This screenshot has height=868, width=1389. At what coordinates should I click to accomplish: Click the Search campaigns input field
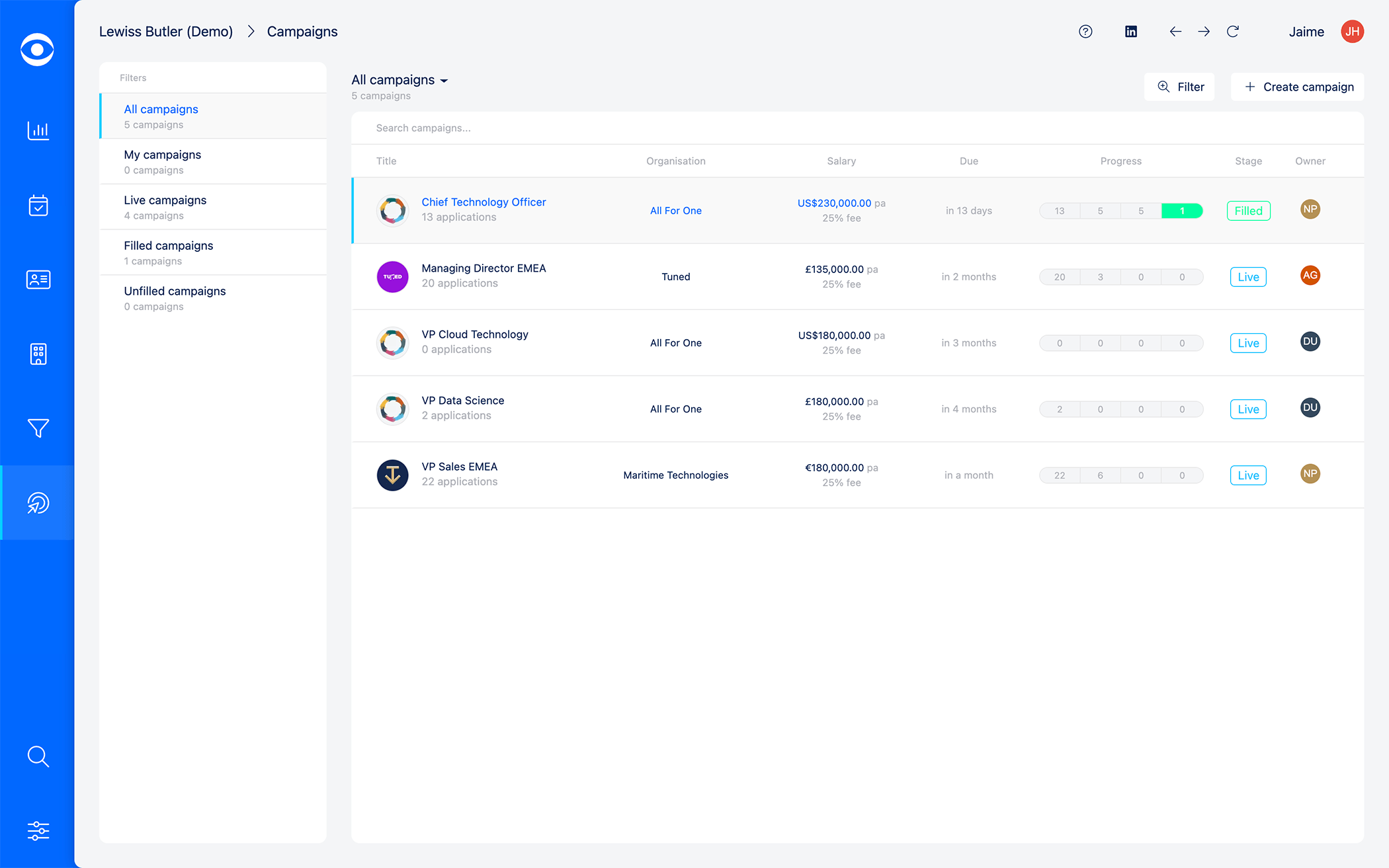click(595, 128)
